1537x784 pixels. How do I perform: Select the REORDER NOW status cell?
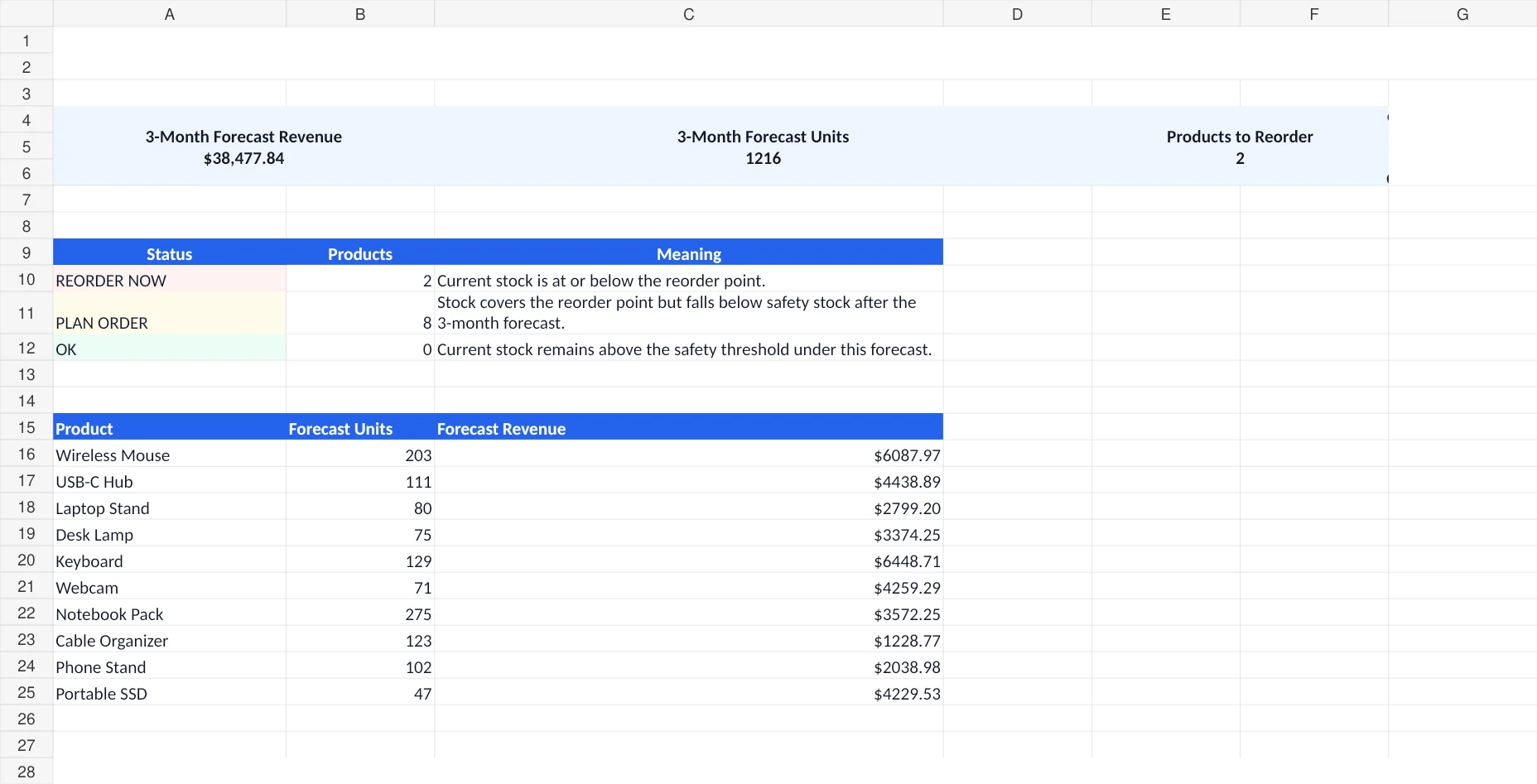[x=169, y=279]
